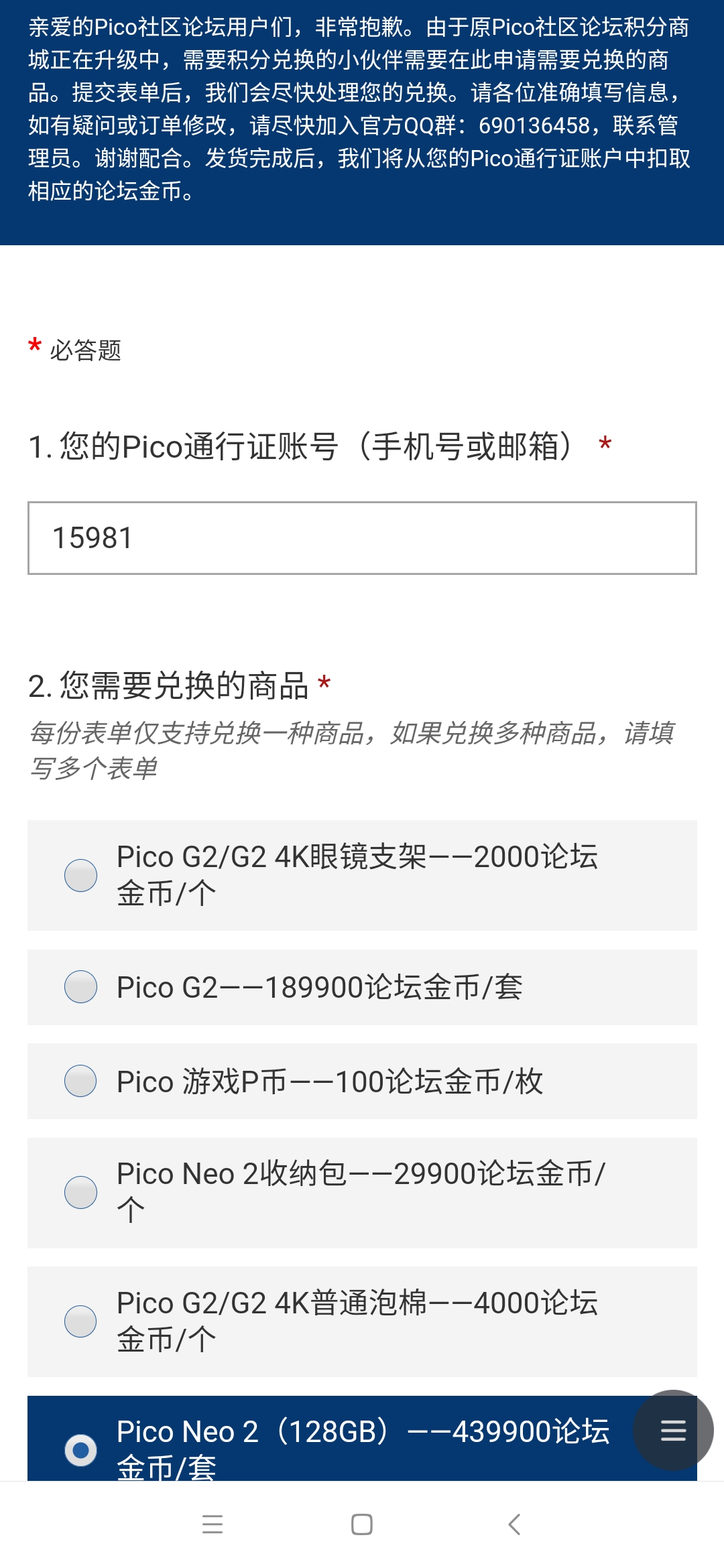Select Pico G2/G2 4K普通泡棉 radio button
The image size is (724, 1568).
click(80, 1321)
